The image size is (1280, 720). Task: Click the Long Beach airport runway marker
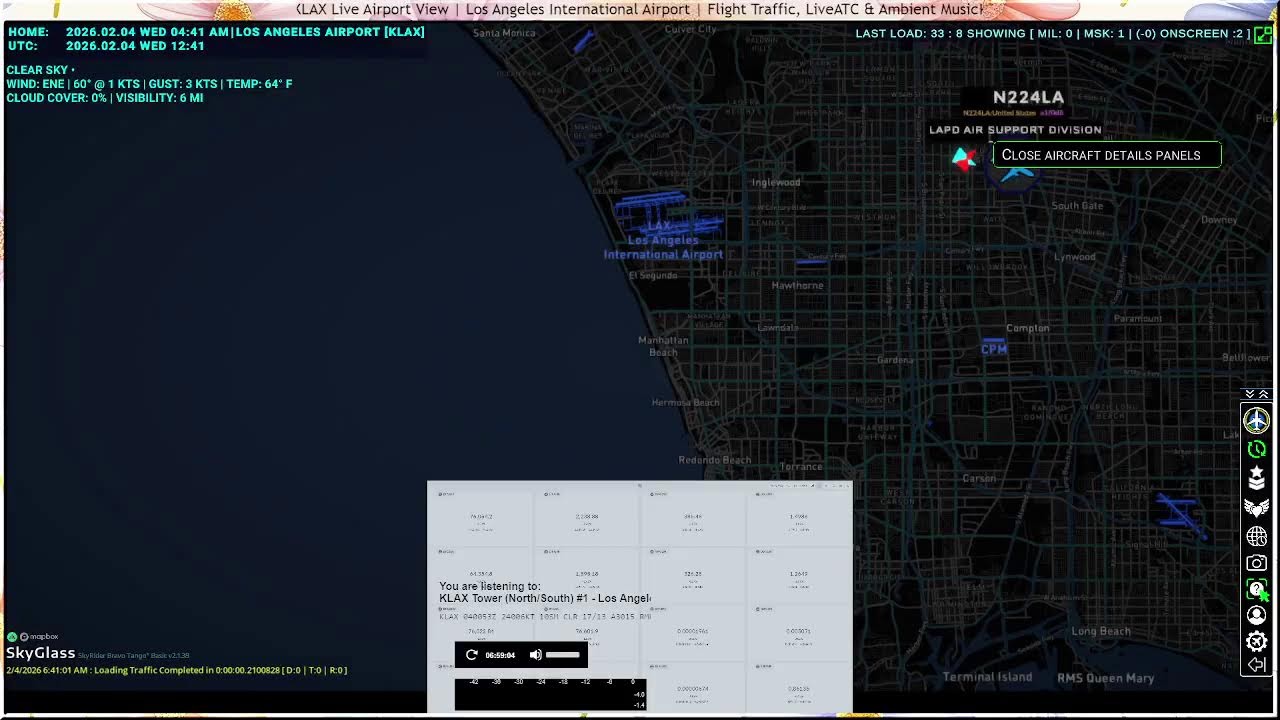1180,514
